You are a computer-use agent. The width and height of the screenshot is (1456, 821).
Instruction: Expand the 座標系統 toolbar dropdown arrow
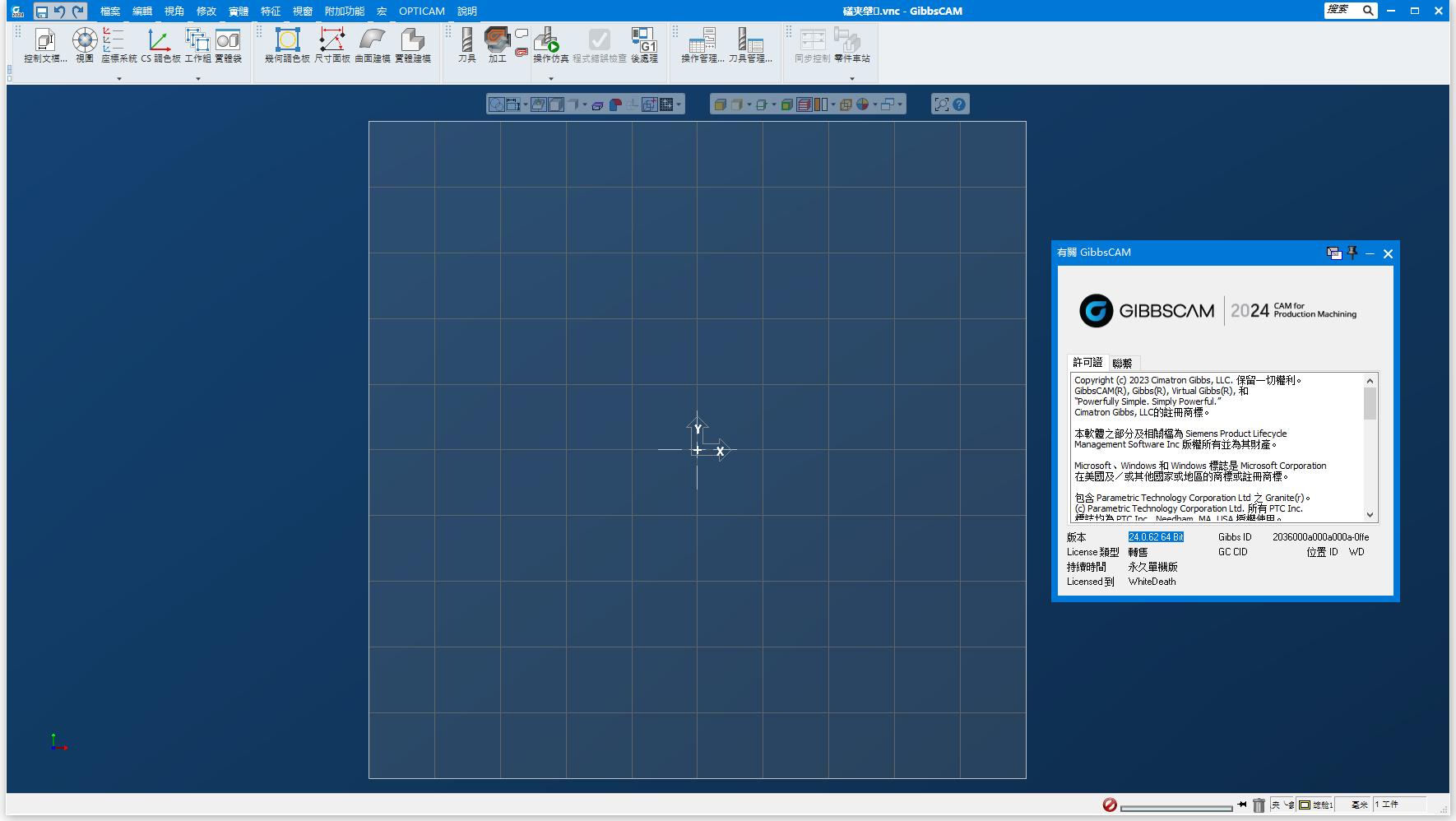point(119,79)
